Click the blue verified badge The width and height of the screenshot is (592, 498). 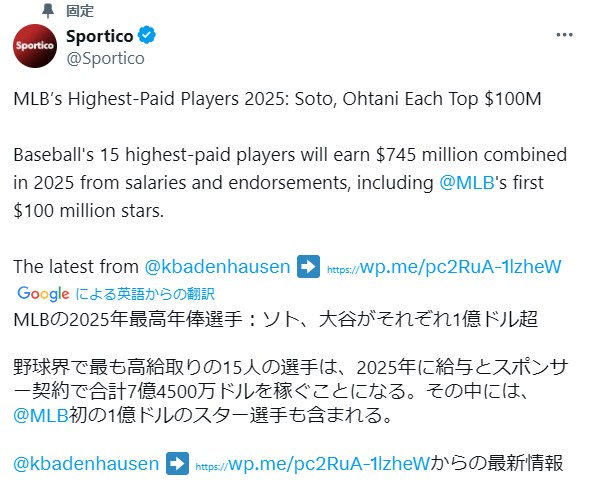(146, 35)
